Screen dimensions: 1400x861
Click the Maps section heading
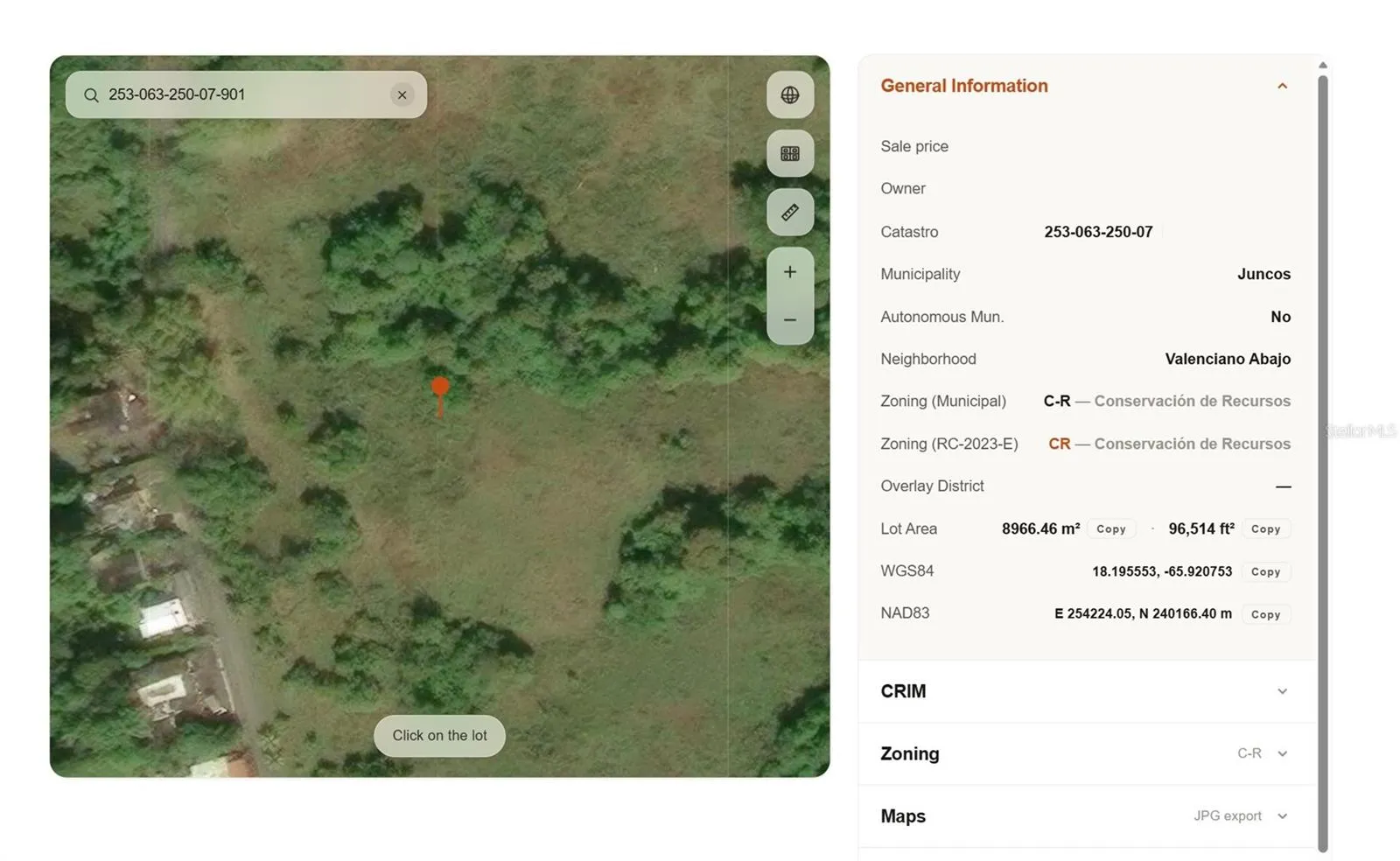click(903, 816)
